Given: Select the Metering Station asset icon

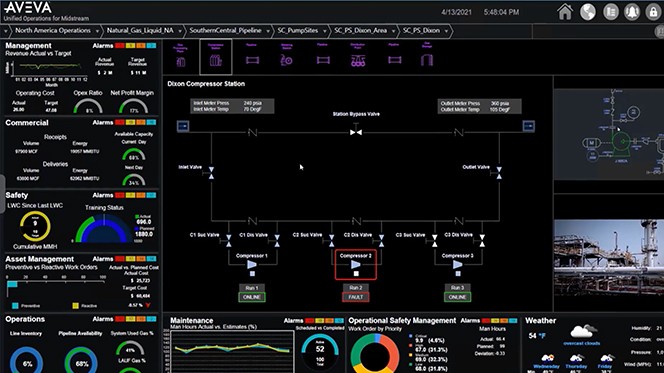Looking at the screenshot, I should tap(287, 56).
